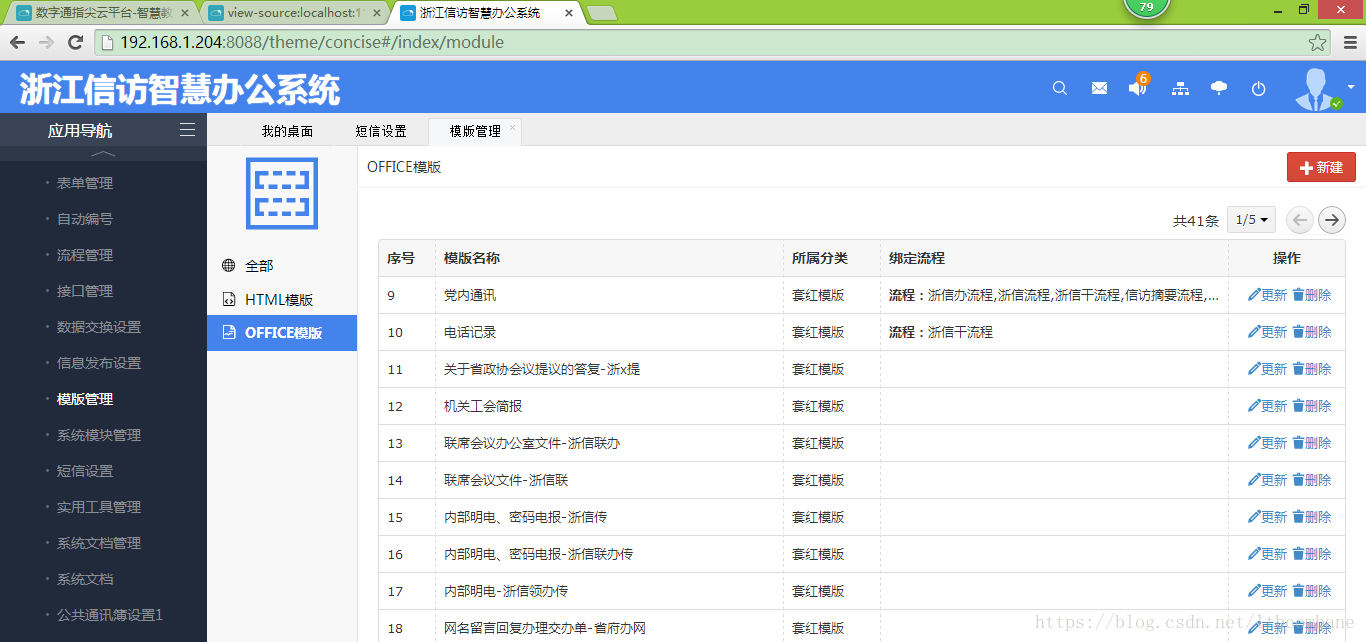The image size is (1366, 642).
Task: Open 流程管理 in sidebar
Action: point(85,255)
